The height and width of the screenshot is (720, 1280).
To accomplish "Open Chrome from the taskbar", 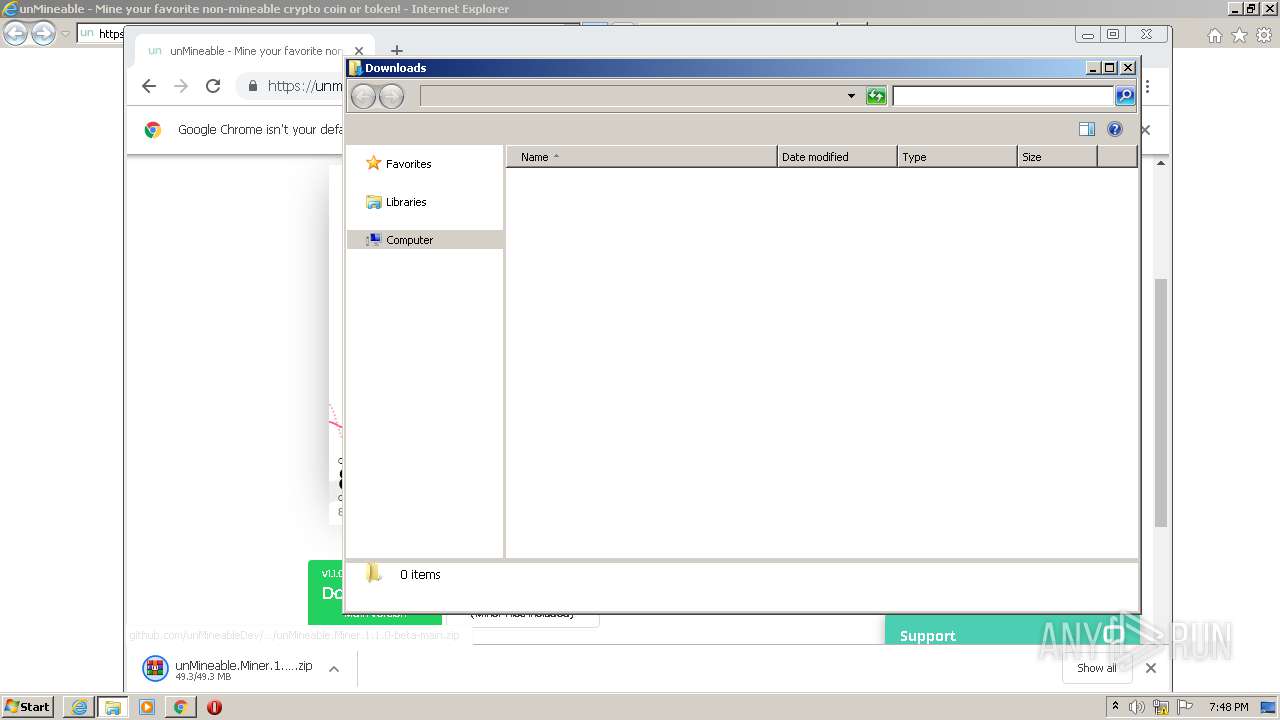I will (x=181, y=707).
